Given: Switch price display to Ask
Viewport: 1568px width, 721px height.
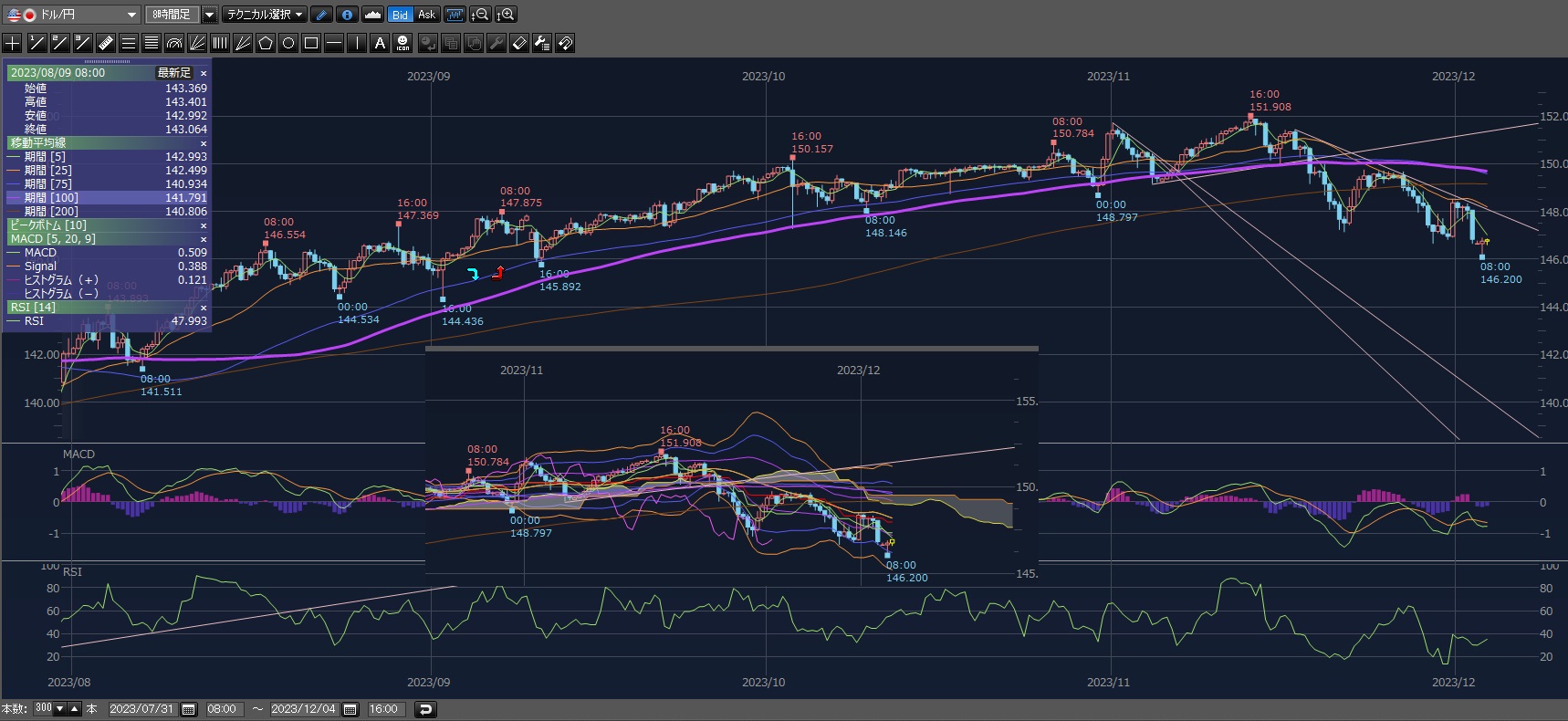Looking at the screenshot, I should click(x=426, y=15).
